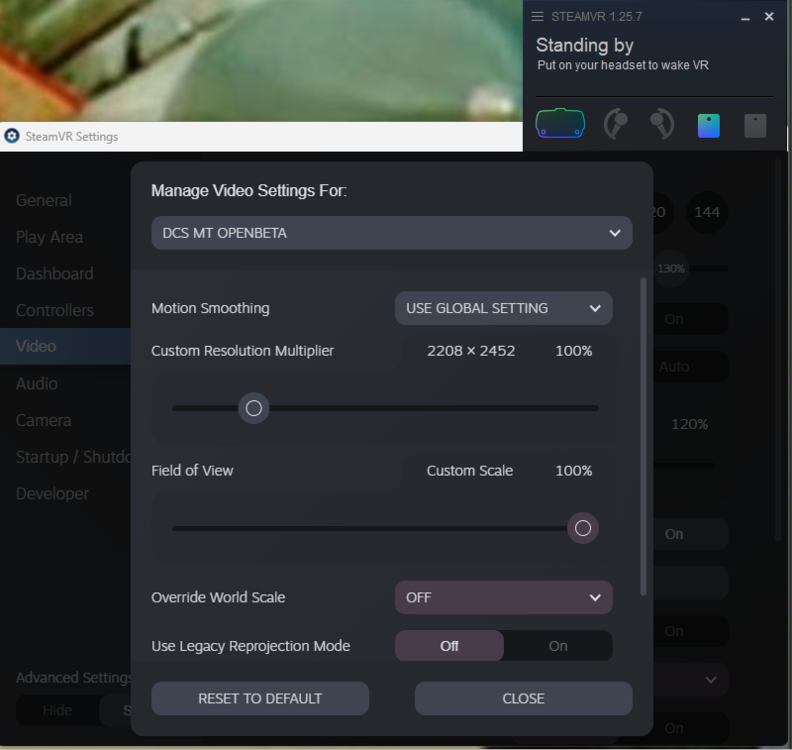Set Legacy Reprojection Mode to On

[558, 646]
